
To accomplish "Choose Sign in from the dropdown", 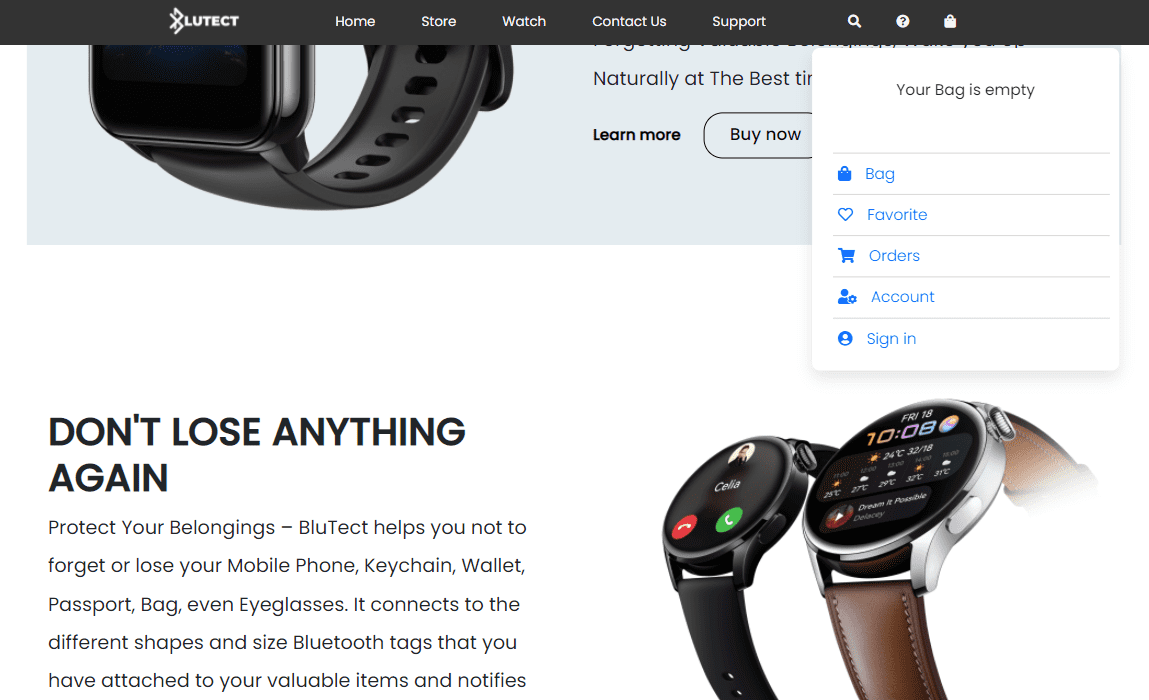I will 891,339.
